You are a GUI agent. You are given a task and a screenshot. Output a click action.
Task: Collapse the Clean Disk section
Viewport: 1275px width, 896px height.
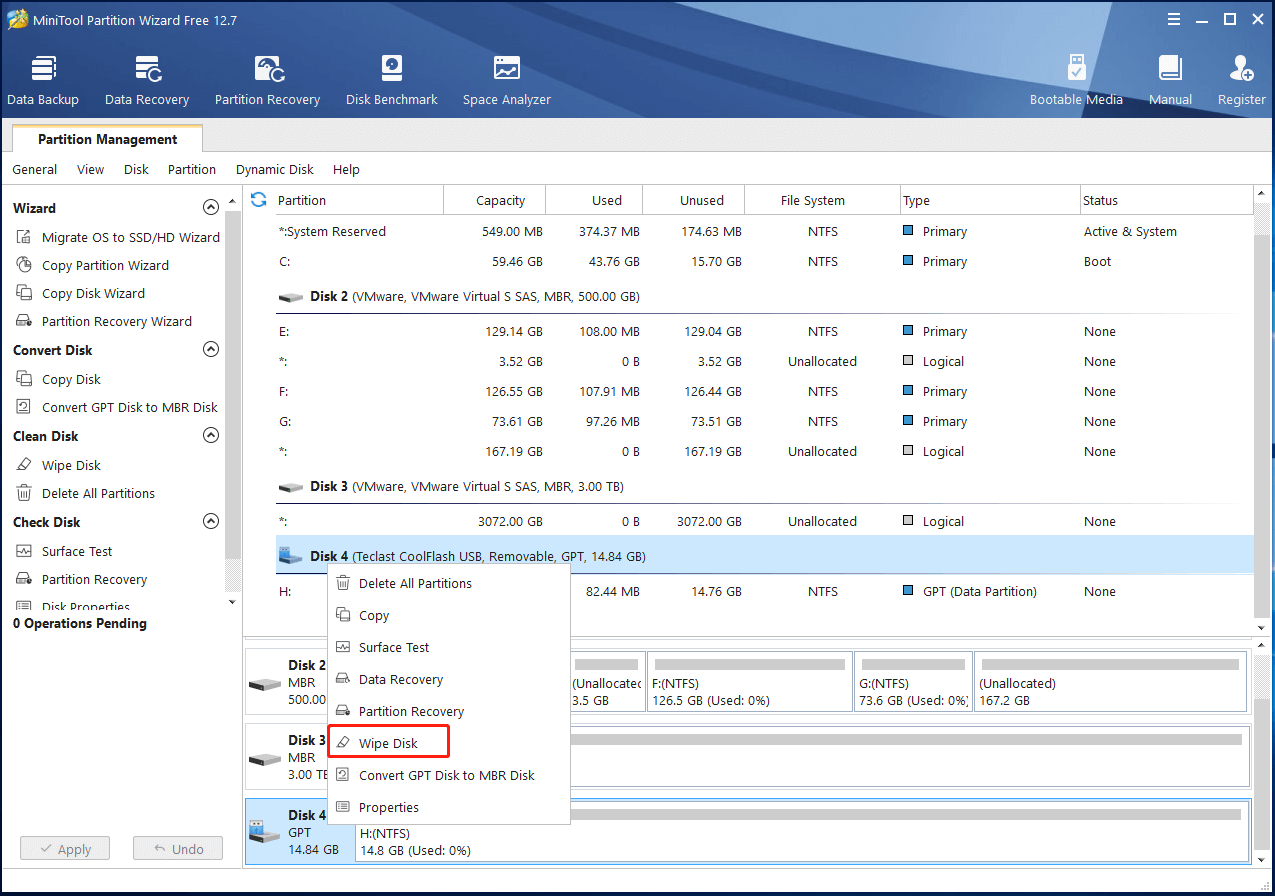tap(210, 436)
